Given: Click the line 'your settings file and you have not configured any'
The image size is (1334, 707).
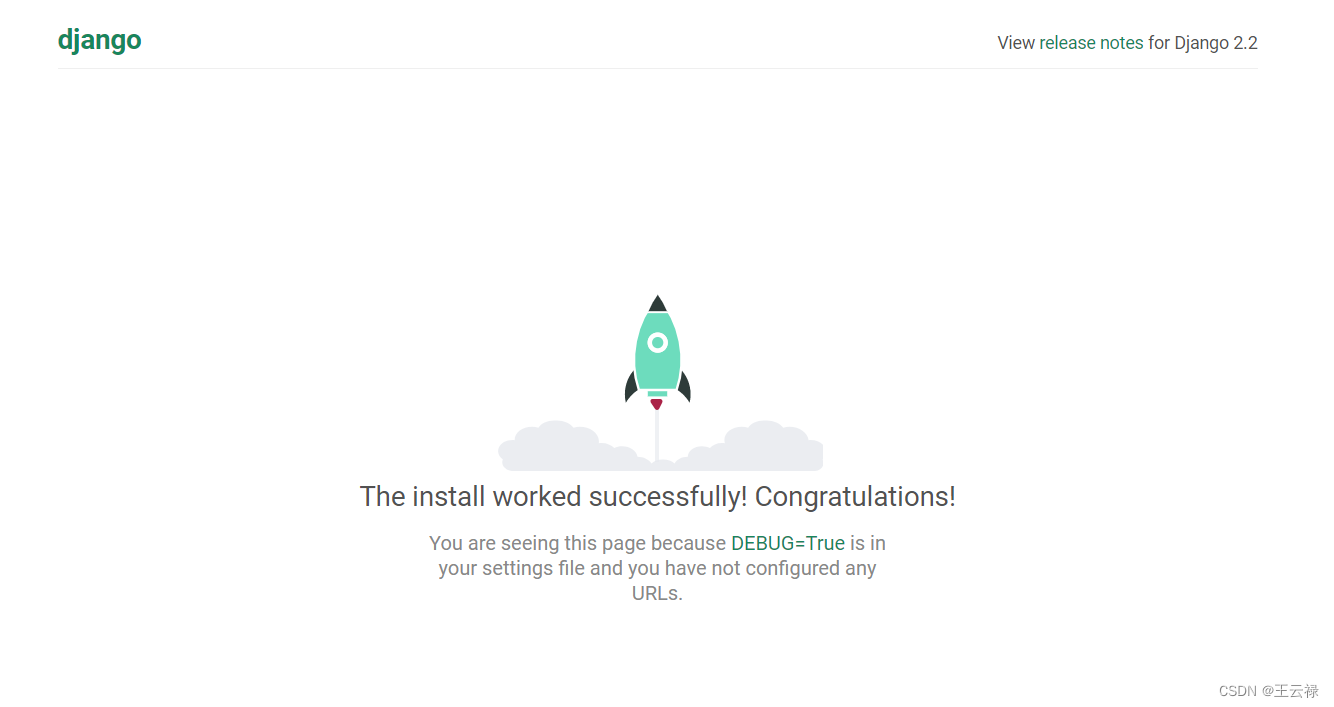Looking at the screenshot, I should (657, 568).
